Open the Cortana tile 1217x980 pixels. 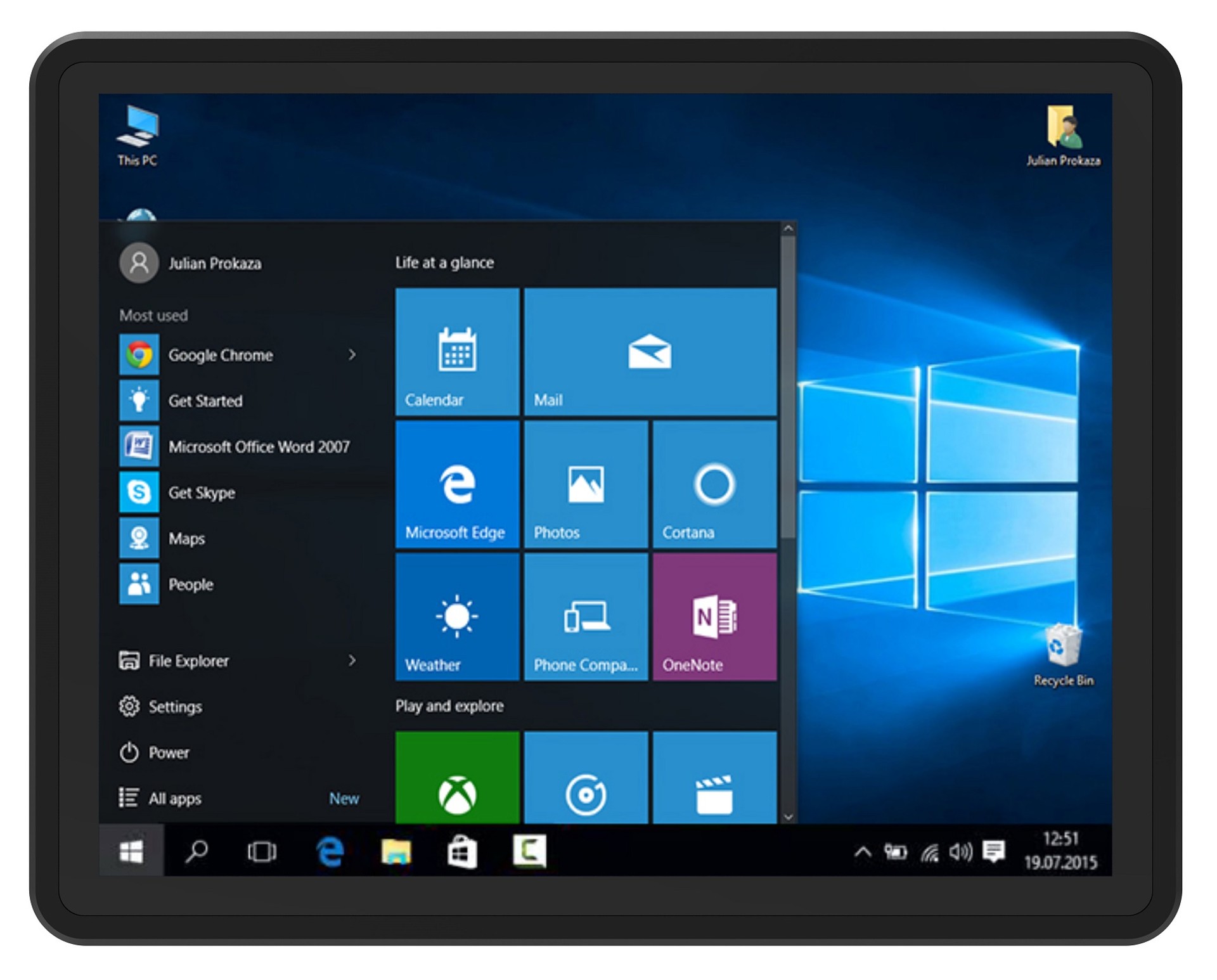pyautogui.click(x=714, y=484)
